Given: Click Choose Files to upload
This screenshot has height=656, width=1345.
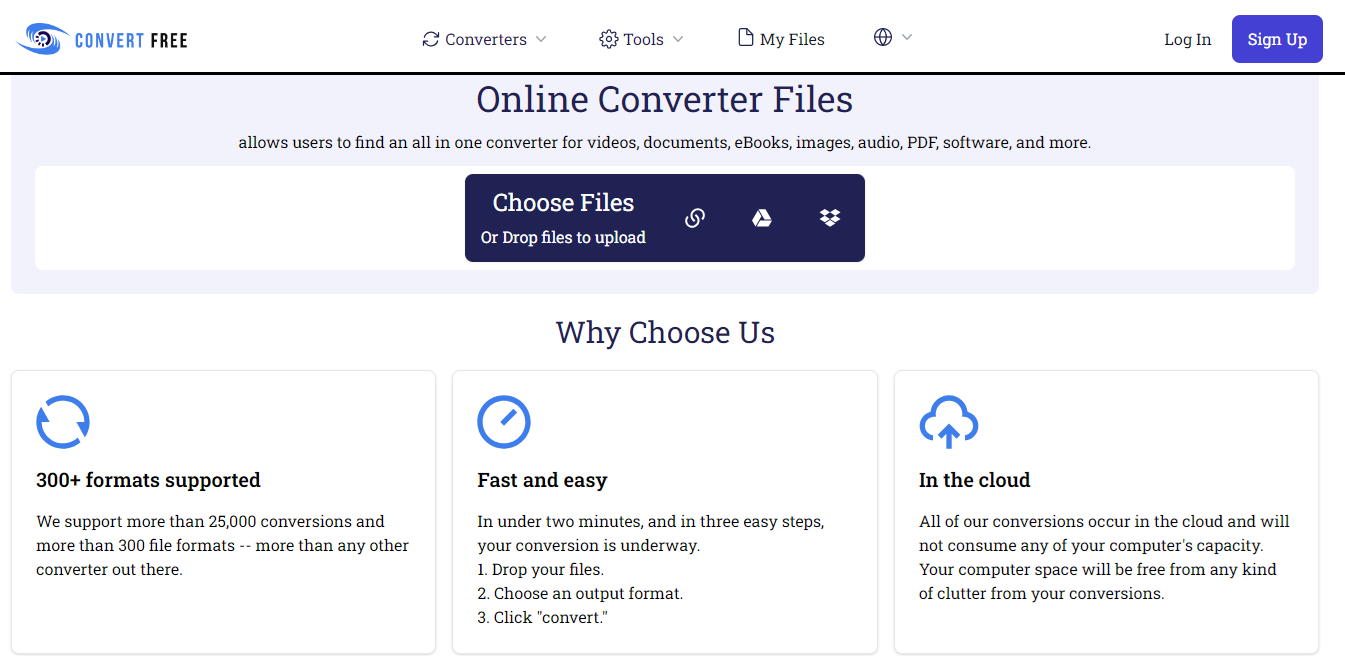Looking at the screenshot, I should pos(563,204).
